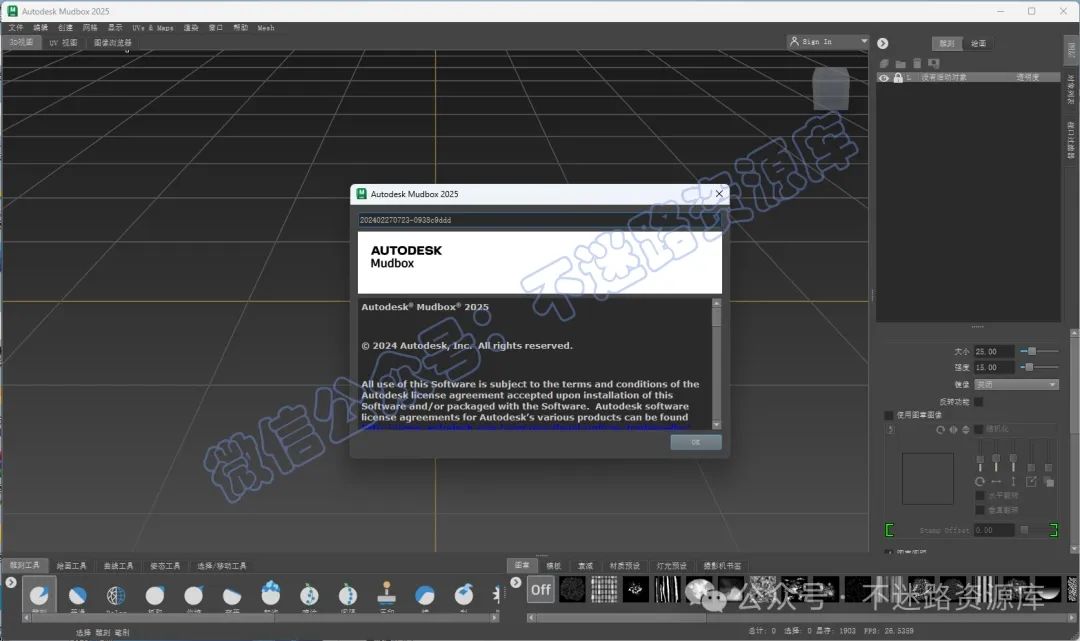
Task: Open the File menu (文件)
Action: tap(16, 28)
